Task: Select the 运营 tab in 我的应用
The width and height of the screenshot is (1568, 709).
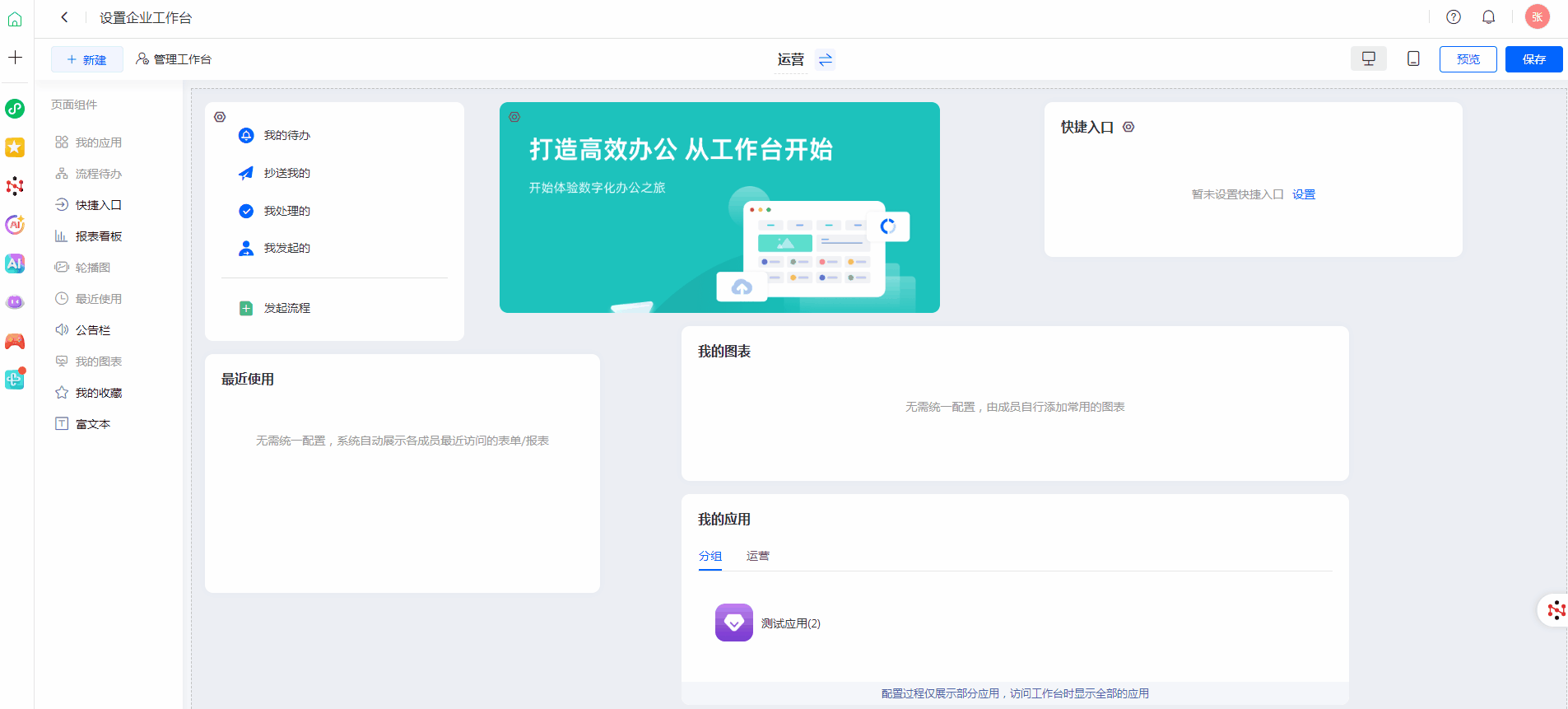Action: click(757, 556)
